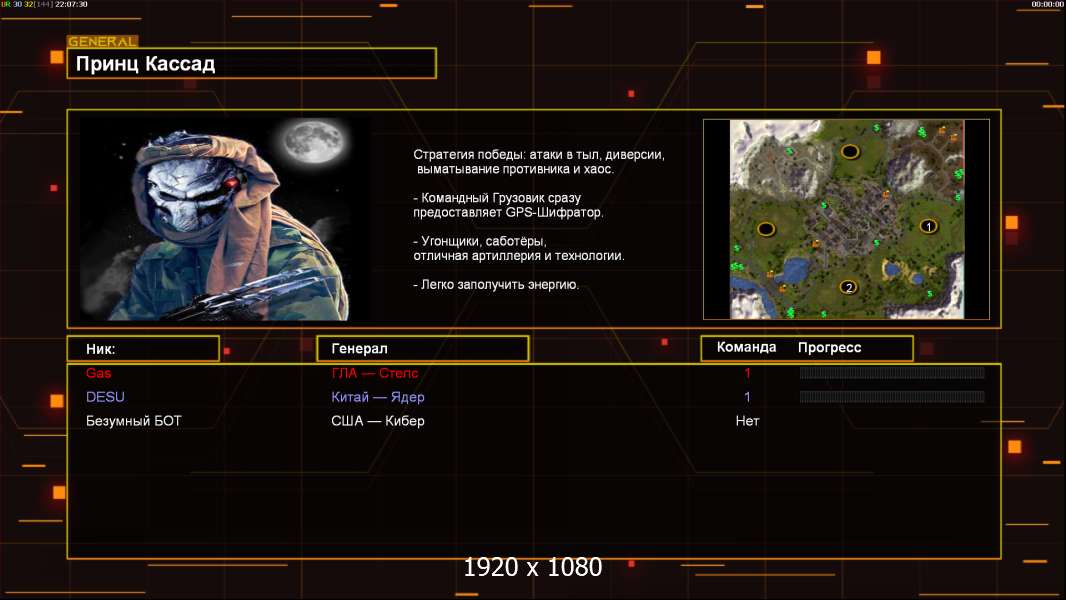Click the 22:07:30 clock readout

[71, 4]
